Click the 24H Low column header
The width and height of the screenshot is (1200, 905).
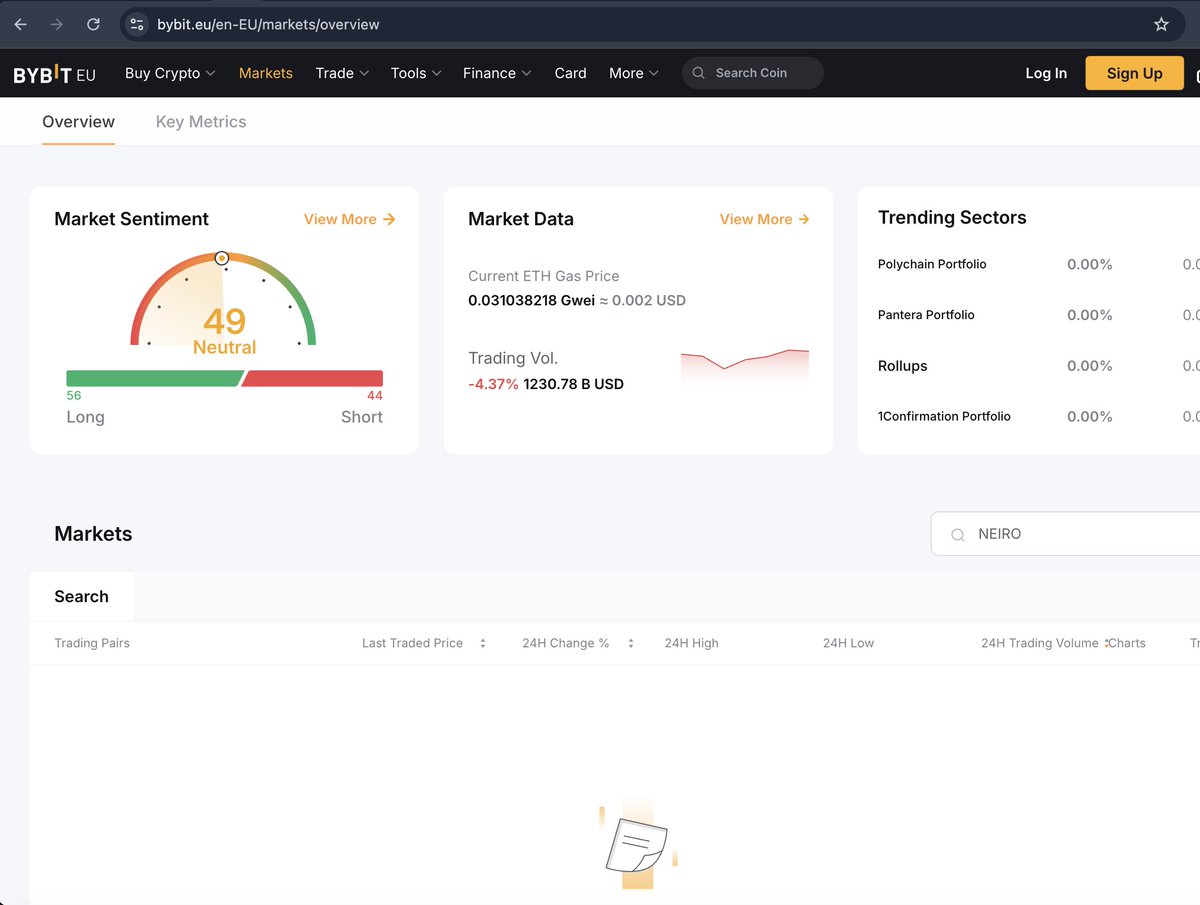click(x=848, y=643)
